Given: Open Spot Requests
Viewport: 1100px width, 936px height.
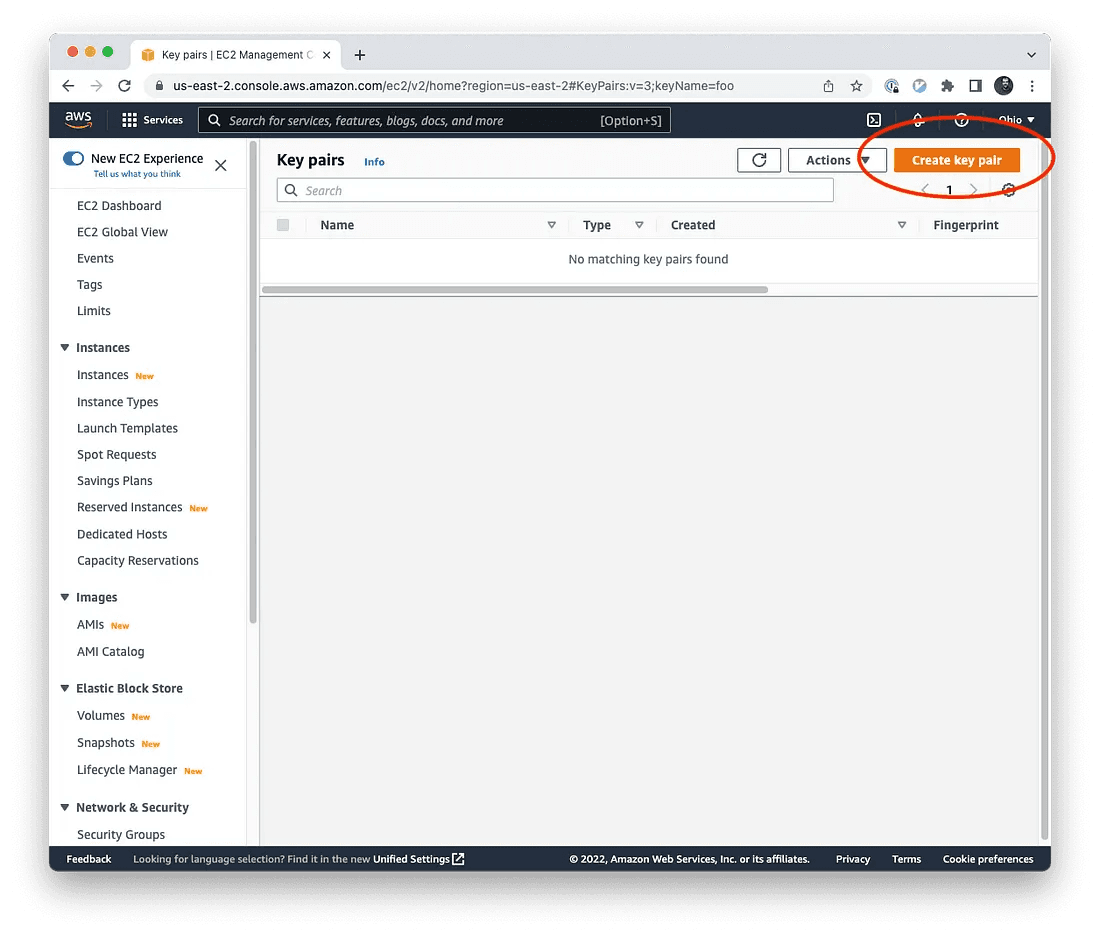Looking at the screenshot, I should 116,455.
